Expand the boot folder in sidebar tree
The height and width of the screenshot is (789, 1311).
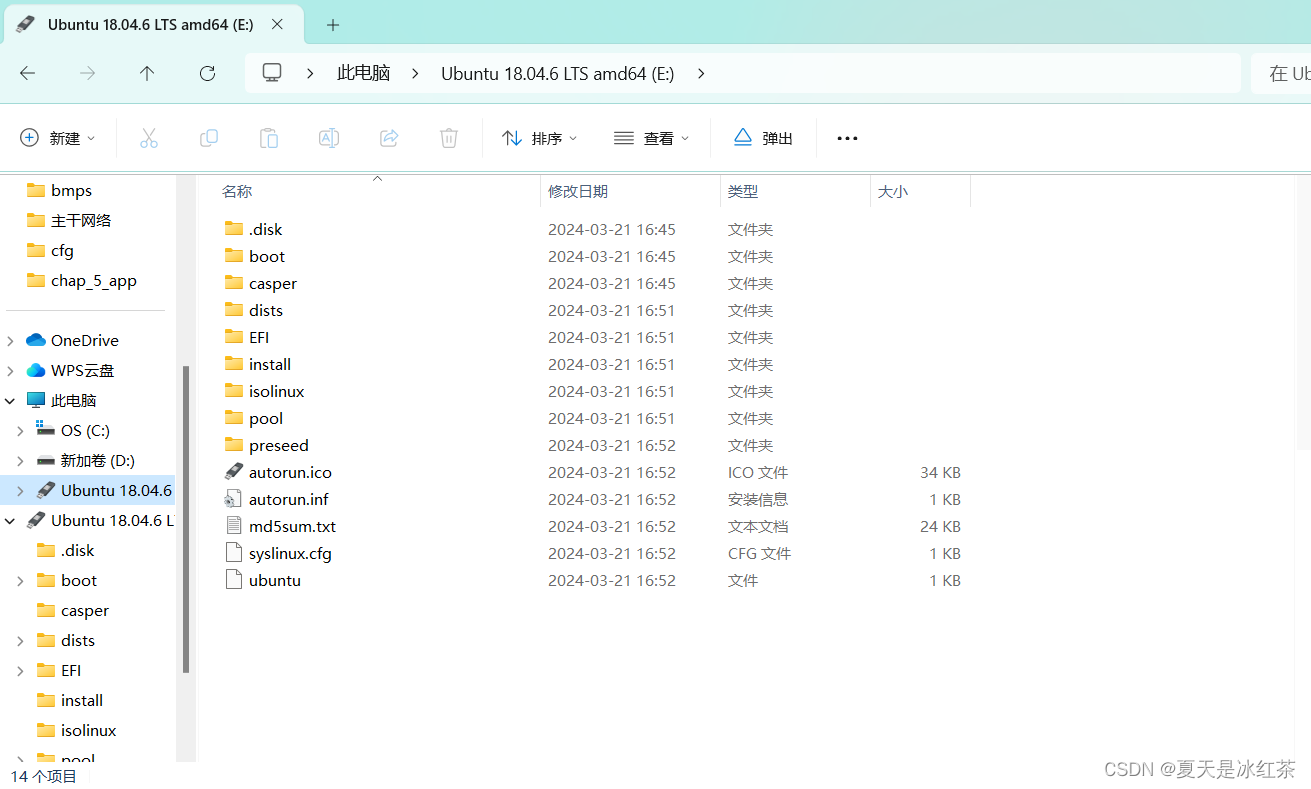(20, 580)
